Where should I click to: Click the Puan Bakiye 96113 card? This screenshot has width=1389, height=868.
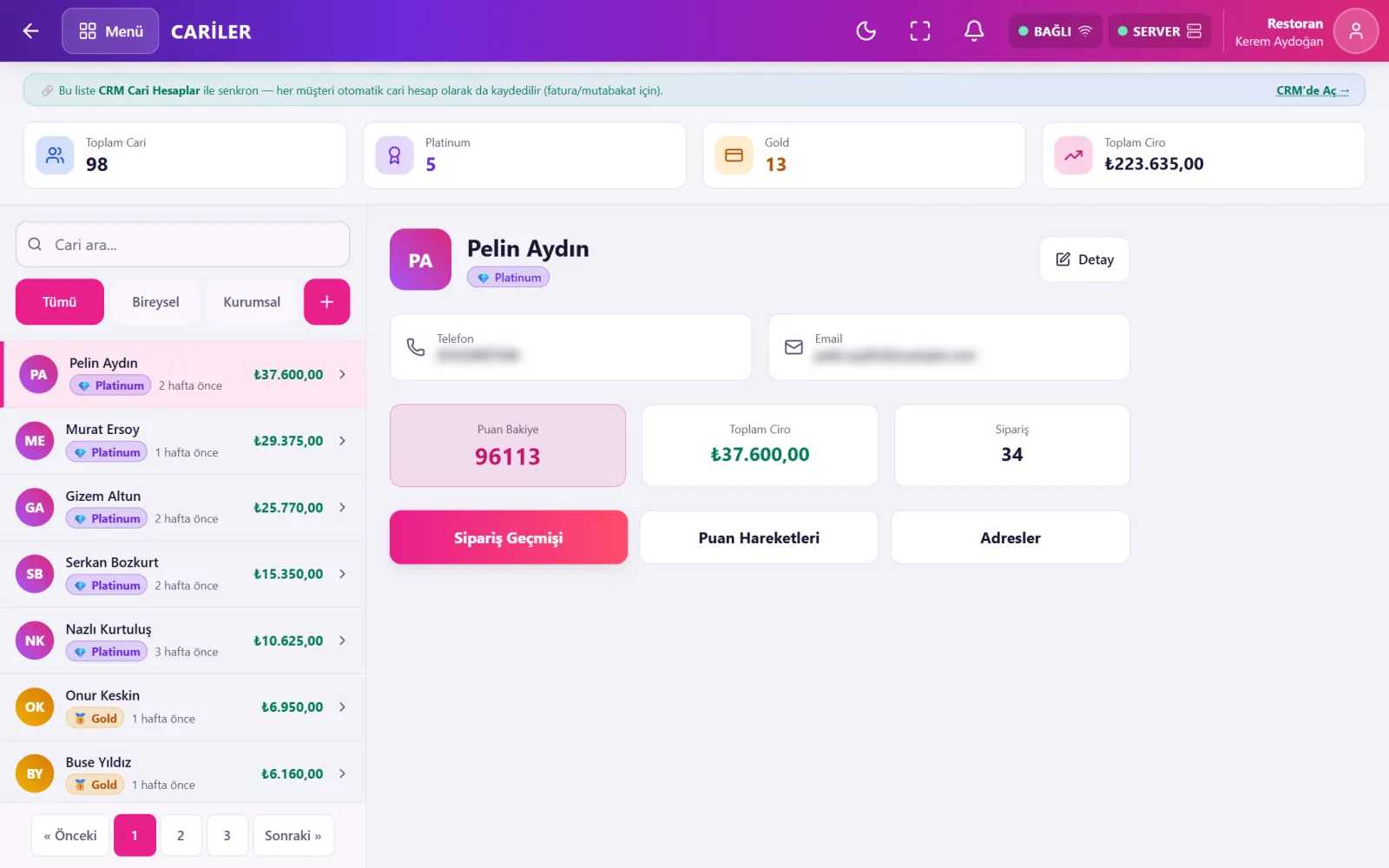tap(508, 445)
